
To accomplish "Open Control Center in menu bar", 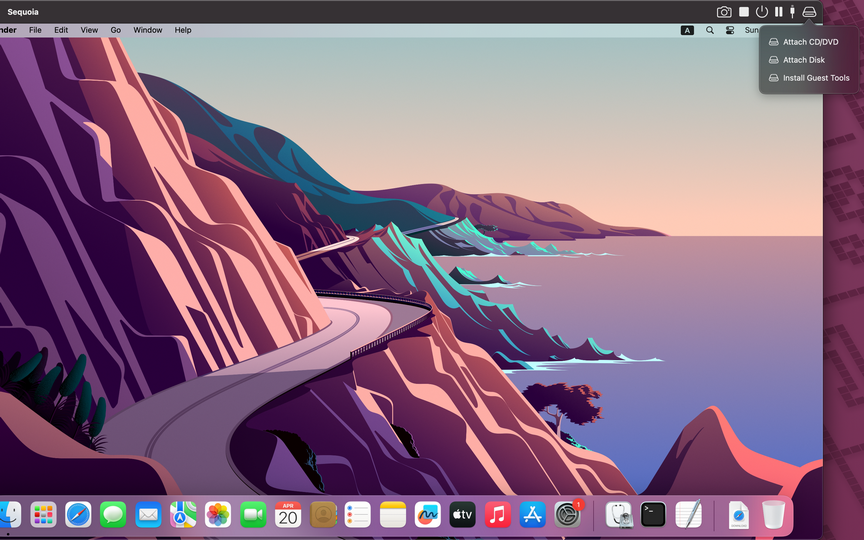I will [730, 30].
